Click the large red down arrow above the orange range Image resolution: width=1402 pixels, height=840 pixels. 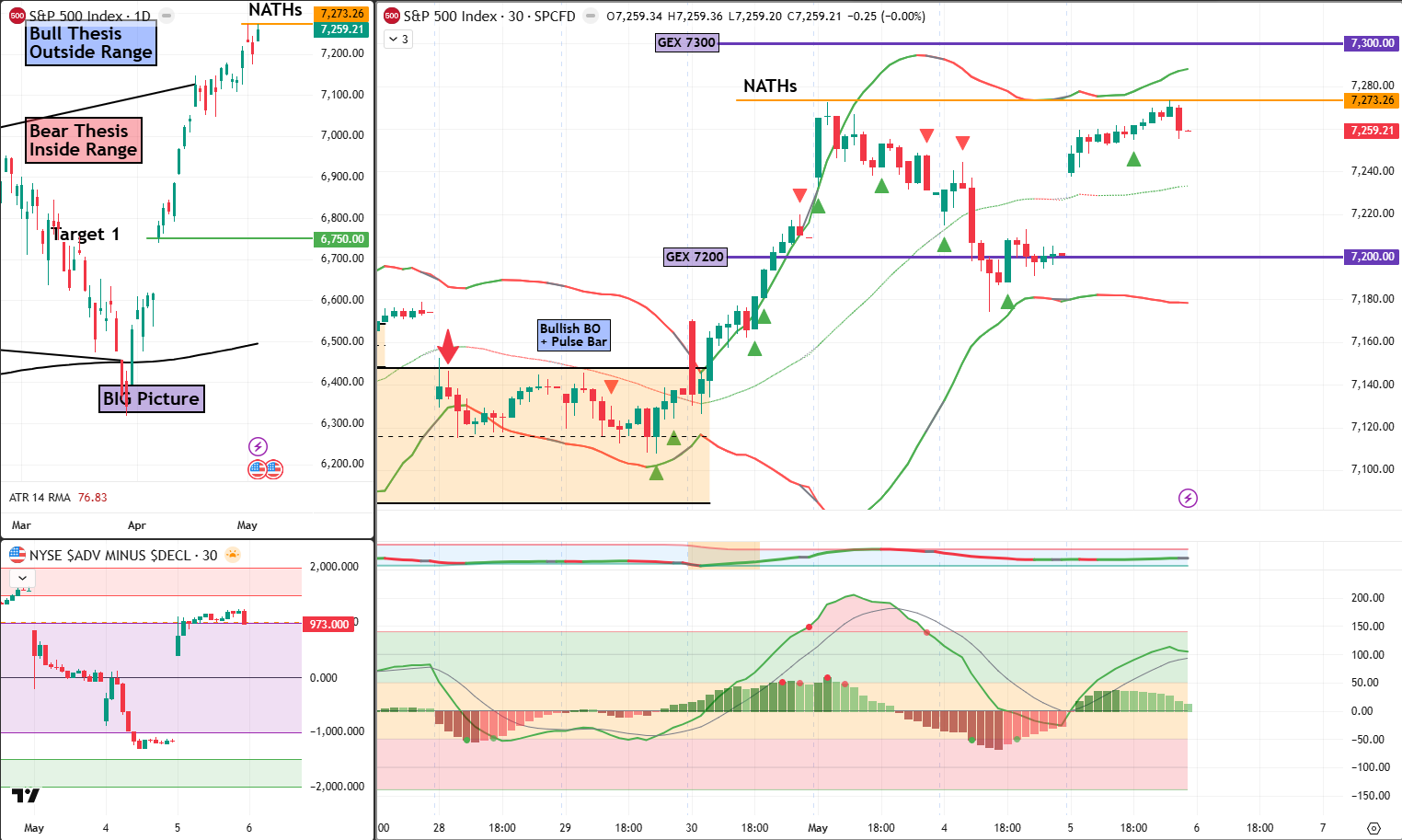click(448, 346)
